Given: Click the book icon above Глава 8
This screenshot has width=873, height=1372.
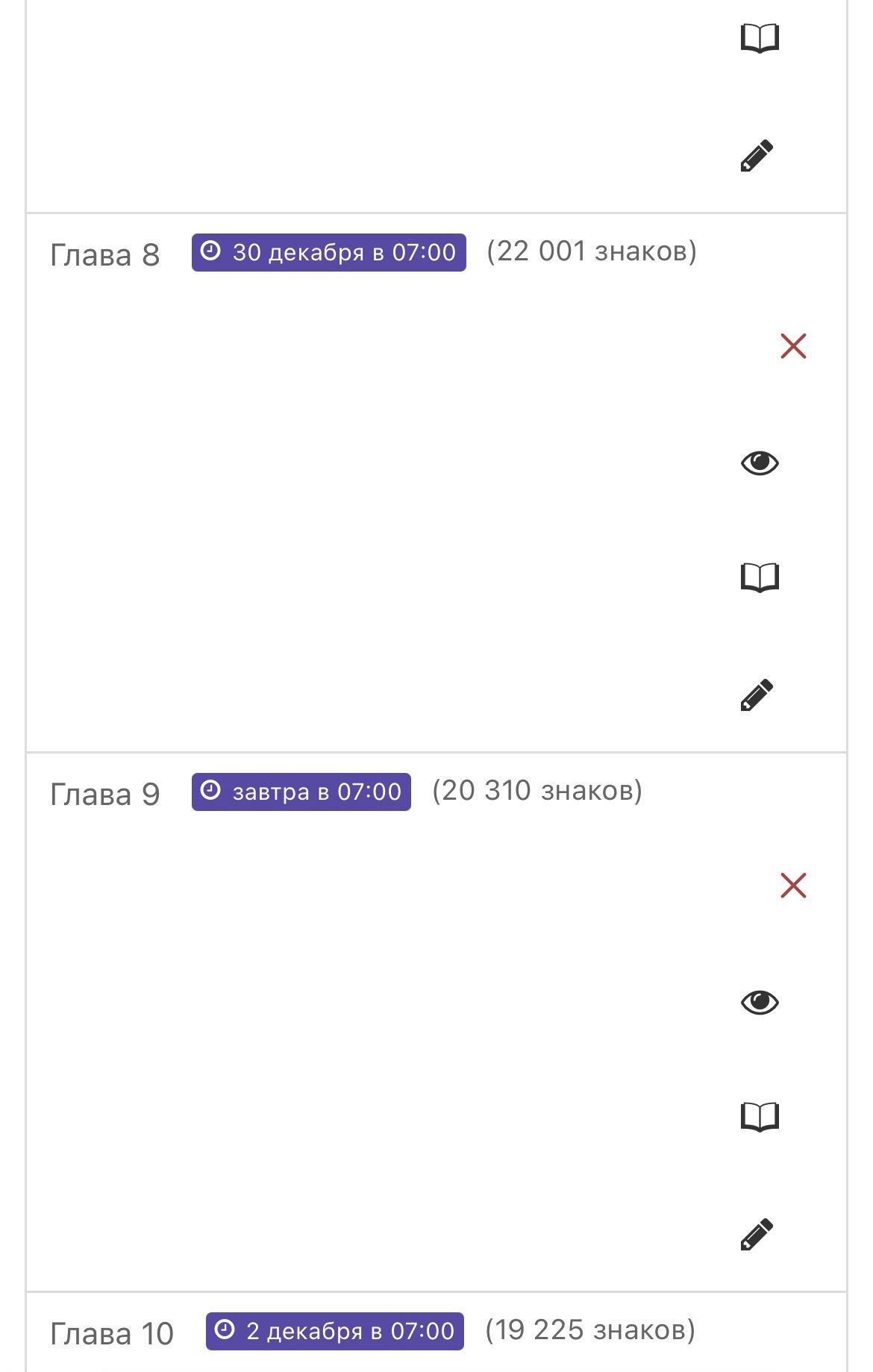Looking at the screenshot, I should (760, 38).
